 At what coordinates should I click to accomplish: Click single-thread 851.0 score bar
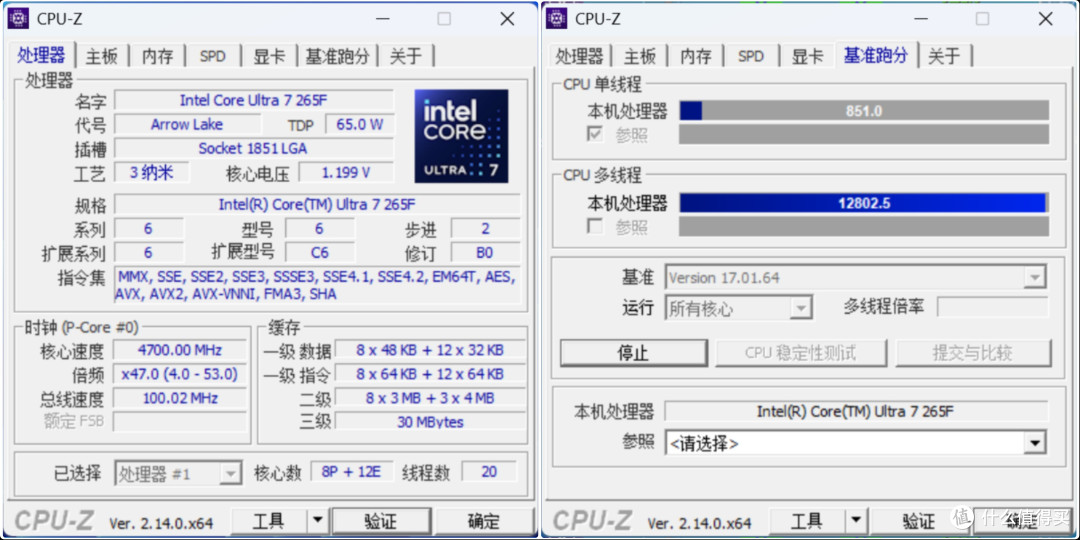(864, 110)
